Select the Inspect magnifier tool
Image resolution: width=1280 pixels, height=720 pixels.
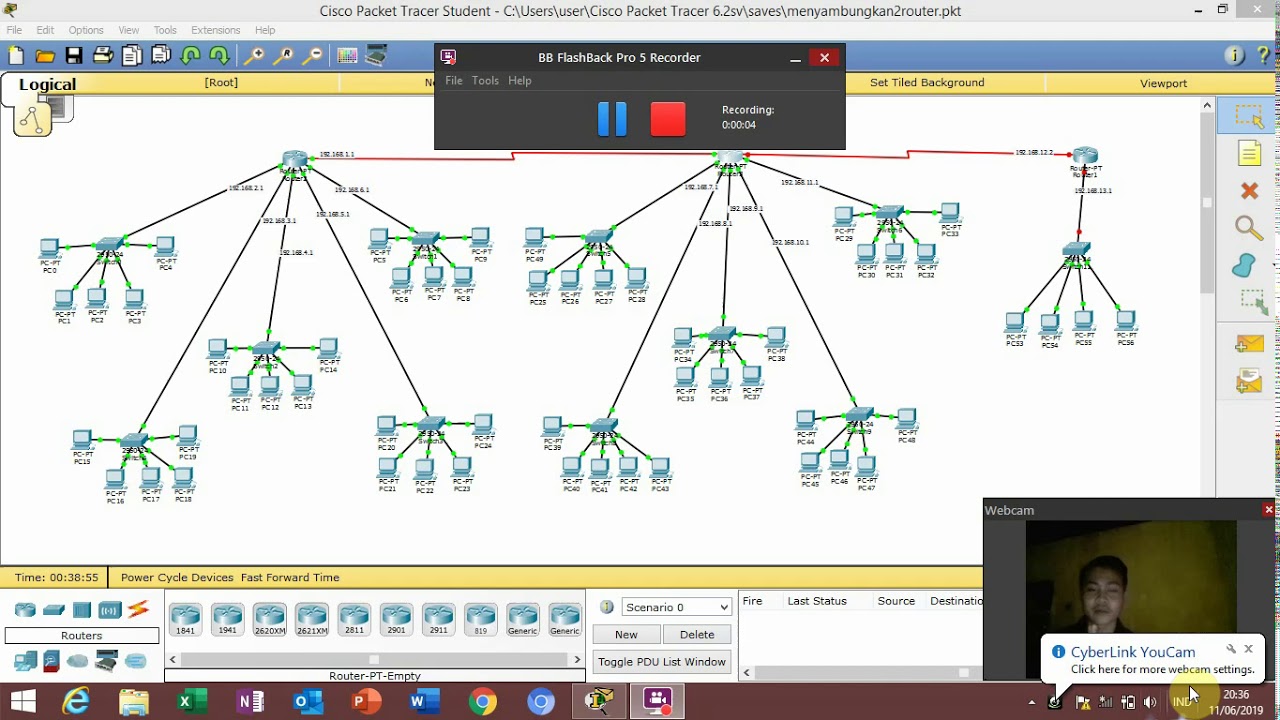click(1249, 228)
